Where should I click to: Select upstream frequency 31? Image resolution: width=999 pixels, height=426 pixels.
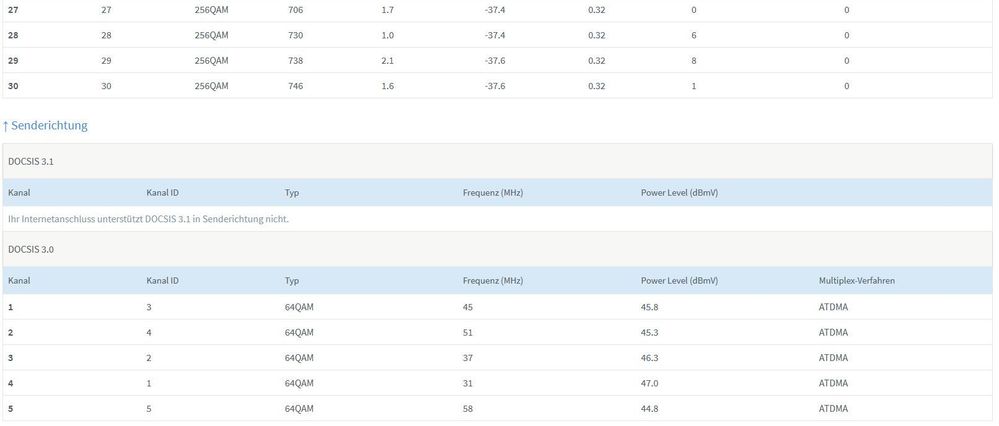[468, 383]
